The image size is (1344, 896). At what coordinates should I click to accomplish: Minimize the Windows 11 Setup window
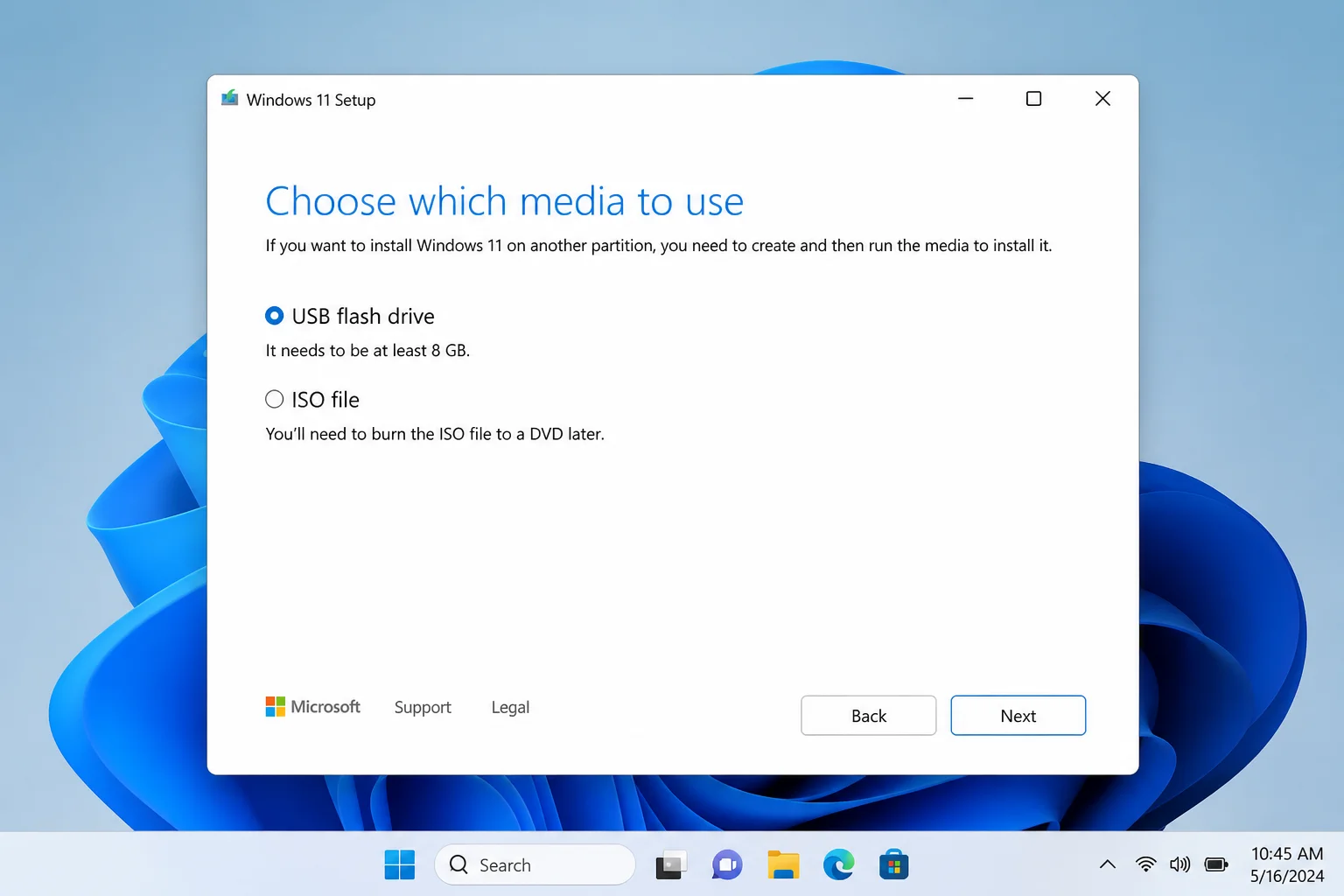pyautogui.click(x=966, y=99)
